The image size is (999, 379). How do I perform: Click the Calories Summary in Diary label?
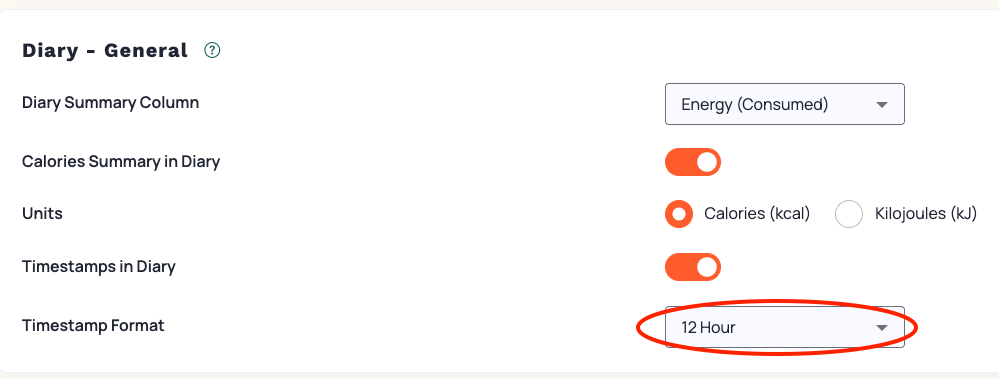(x=121, y=162)
